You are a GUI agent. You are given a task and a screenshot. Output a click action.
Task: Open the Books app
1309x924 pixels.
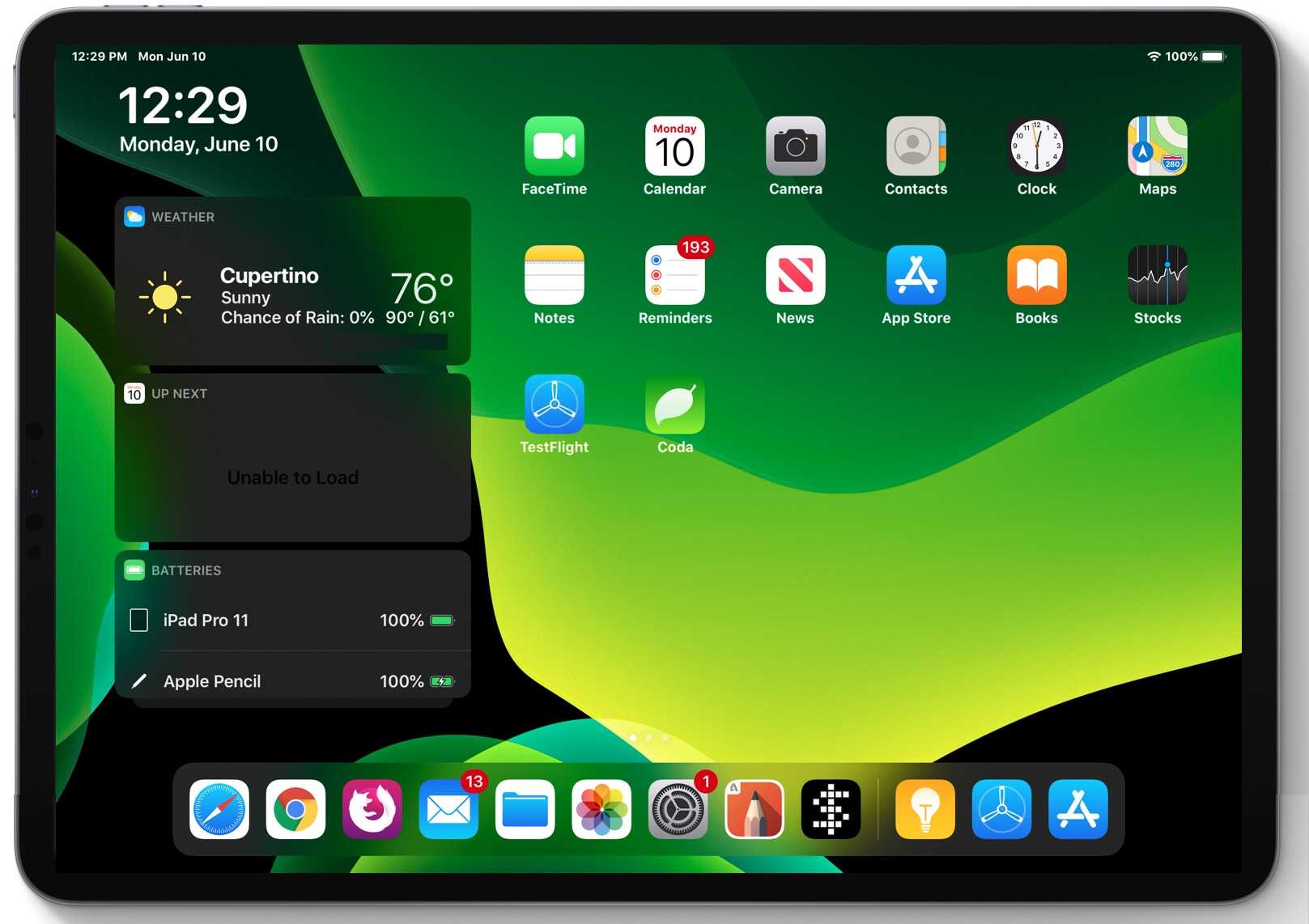[x=1037, y=275]
